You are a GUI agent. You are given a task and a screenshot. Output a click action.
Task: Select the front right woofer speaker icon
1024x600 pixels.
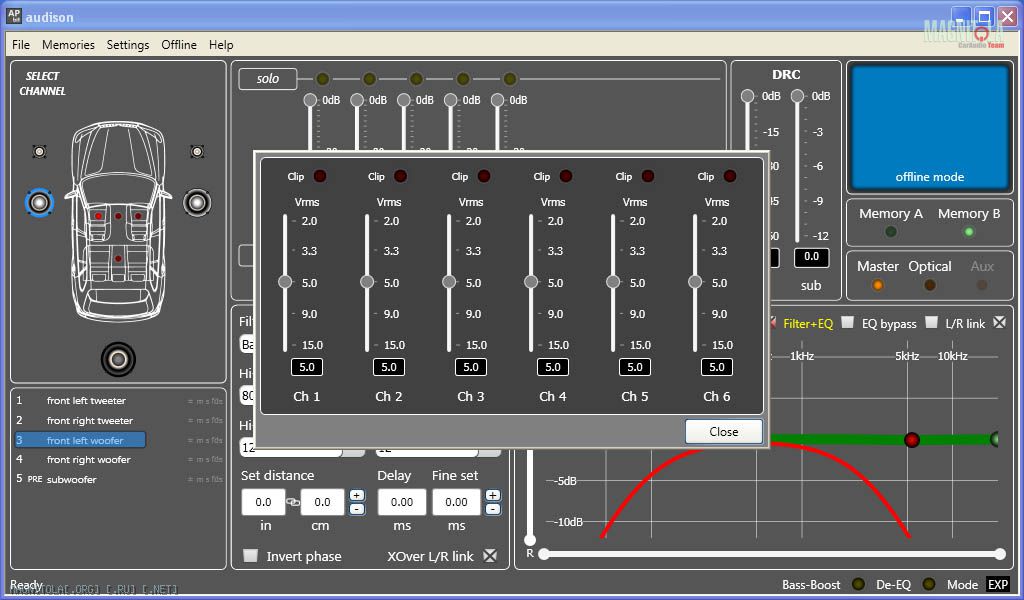[197, 202]
